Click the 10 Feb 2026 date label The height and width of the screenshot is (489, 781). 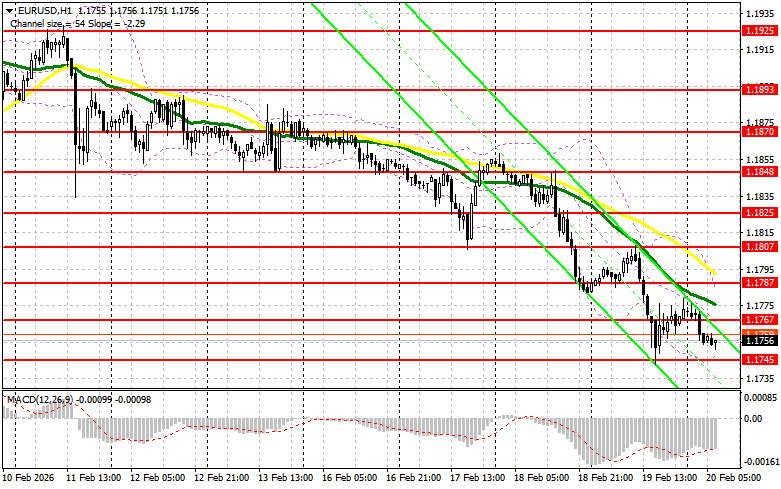(x=29, y=478)
